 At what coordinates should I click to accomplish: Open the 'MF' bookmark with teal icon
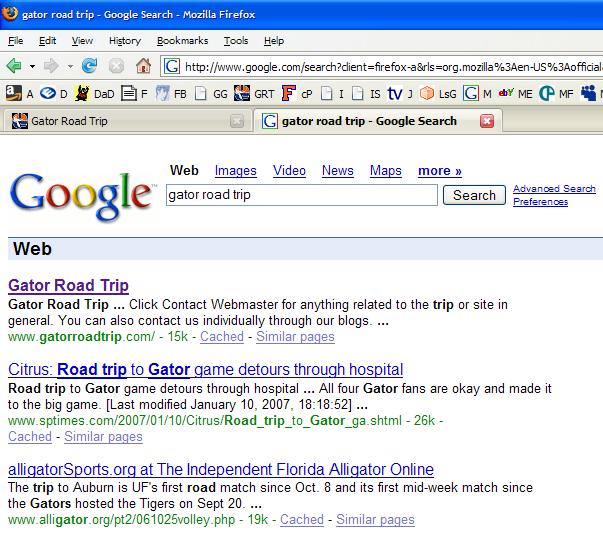556,93
